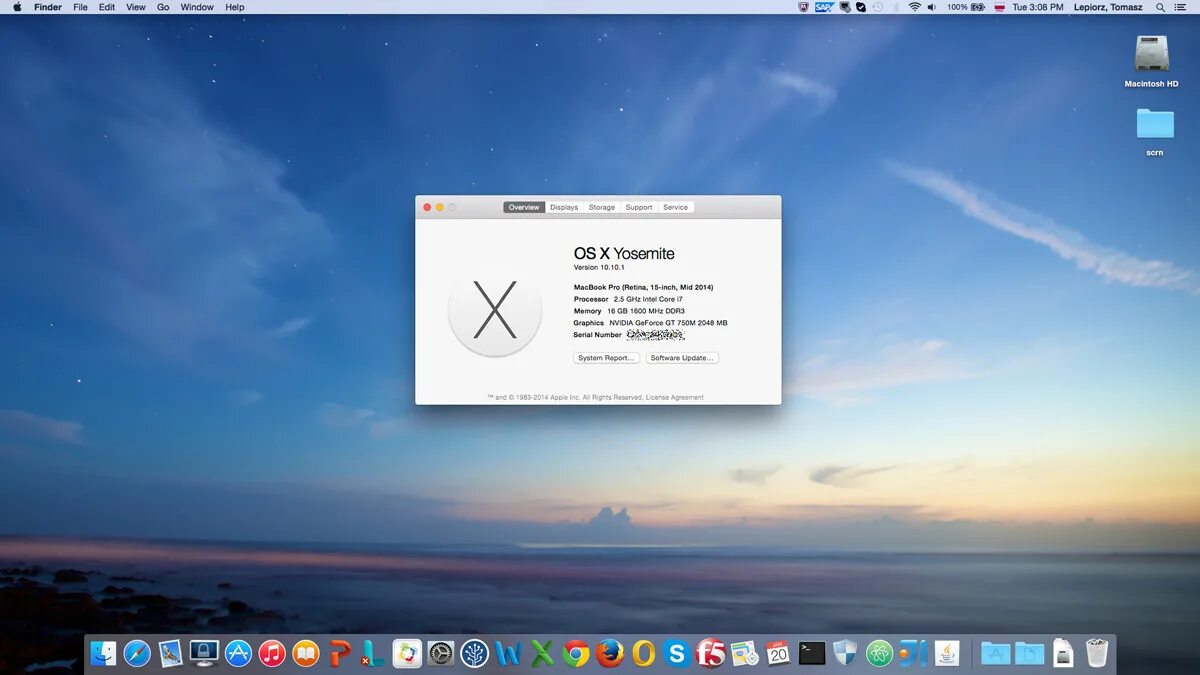Viewport: 1200px width, 675px height.
Task: Open the red f5 dock icon
Action: pos(711,654)
